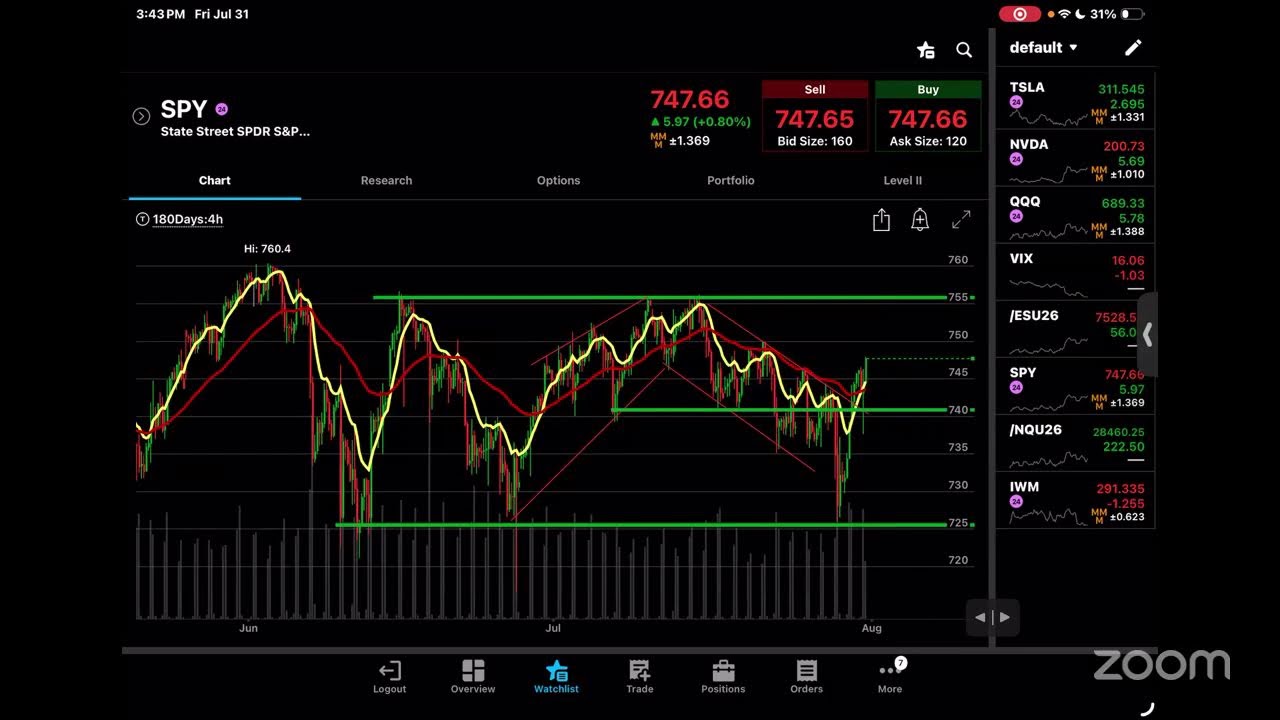Expand the chart to full screen
The width and height of the screenshot is (1280, 720).
pyautogui.click(x=961, y=220)
